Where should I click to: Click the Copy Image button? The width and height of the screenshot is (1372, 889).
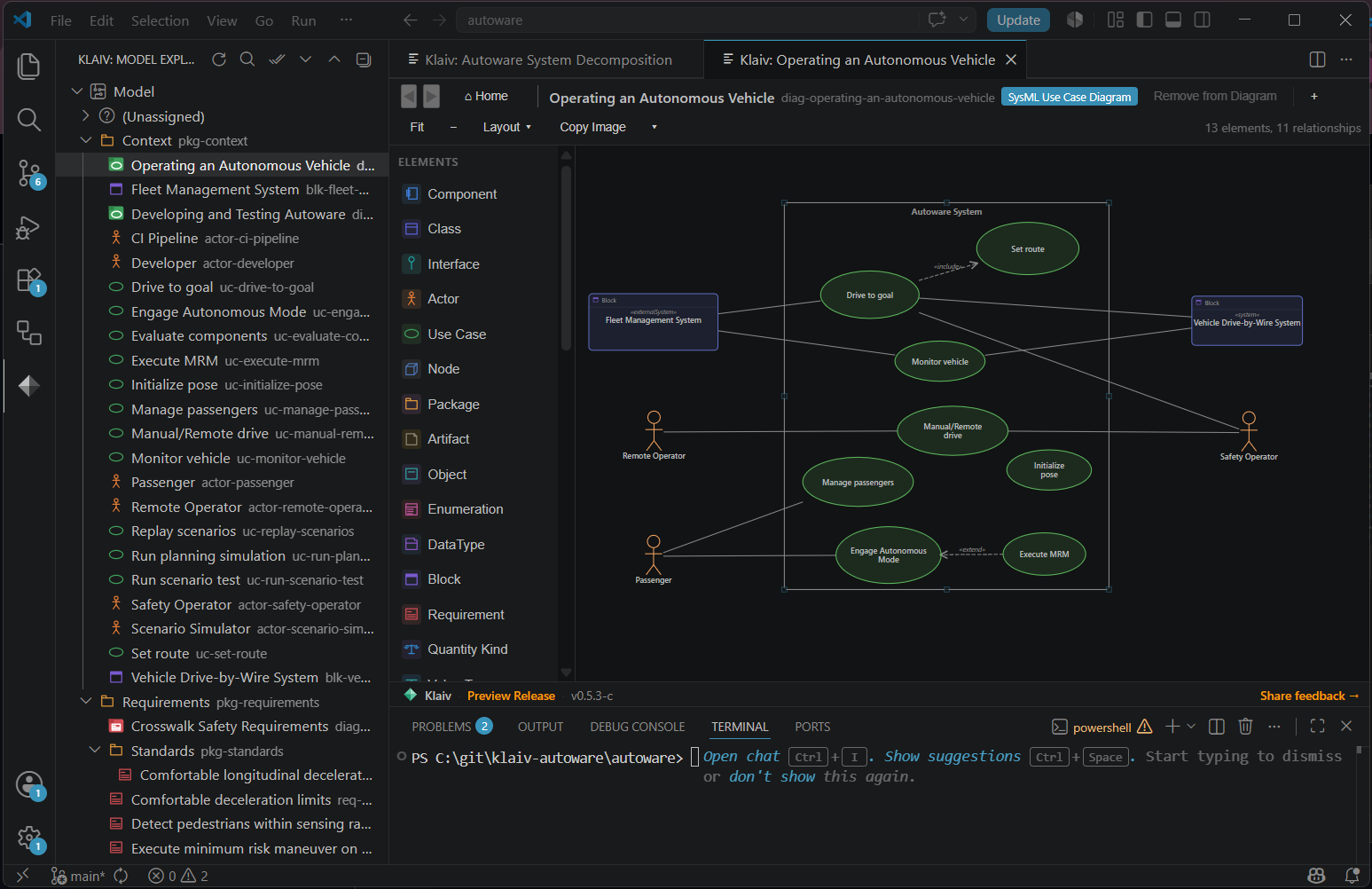592,127
